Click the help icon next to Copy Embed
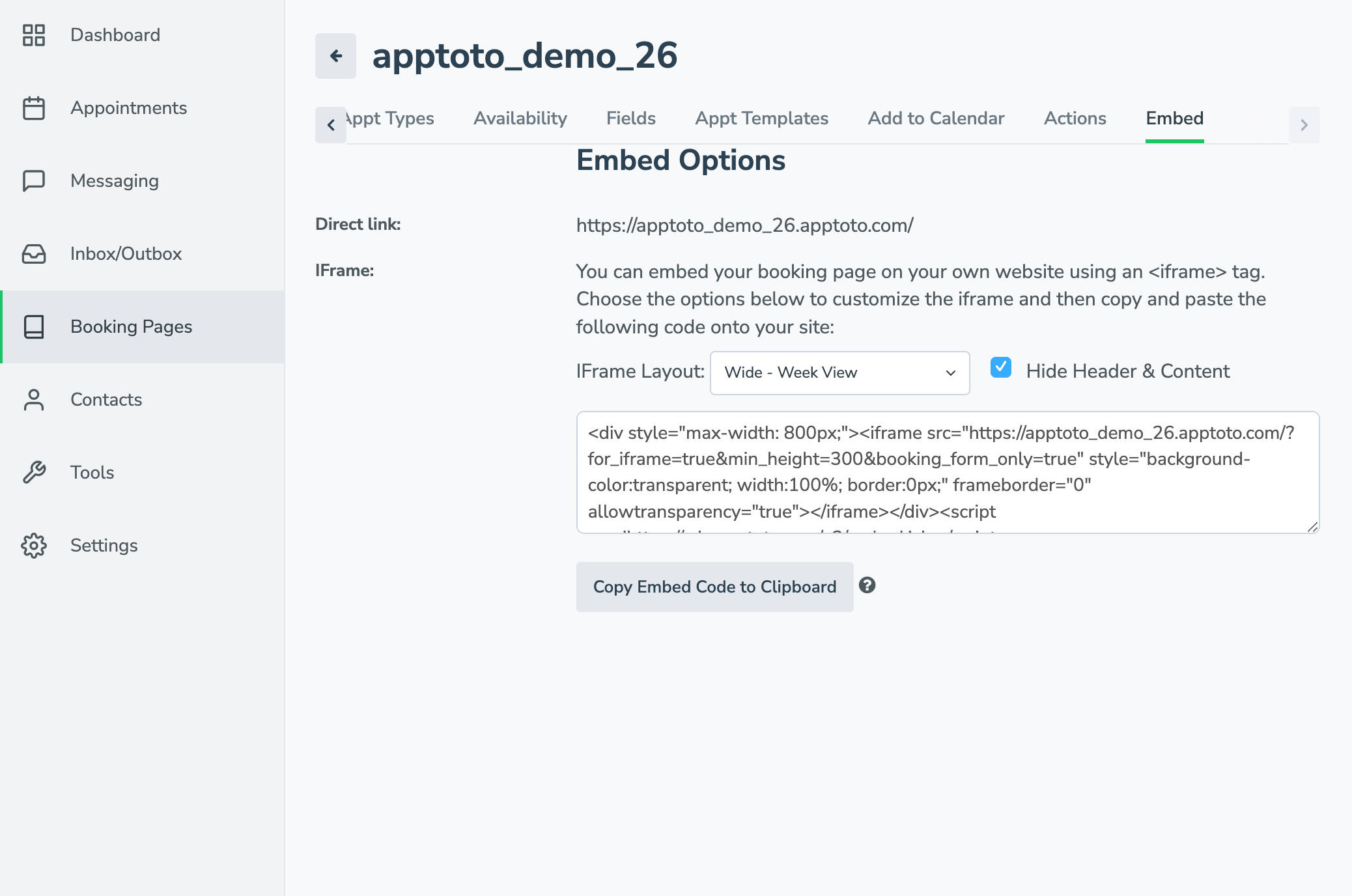 click(866, 585)
